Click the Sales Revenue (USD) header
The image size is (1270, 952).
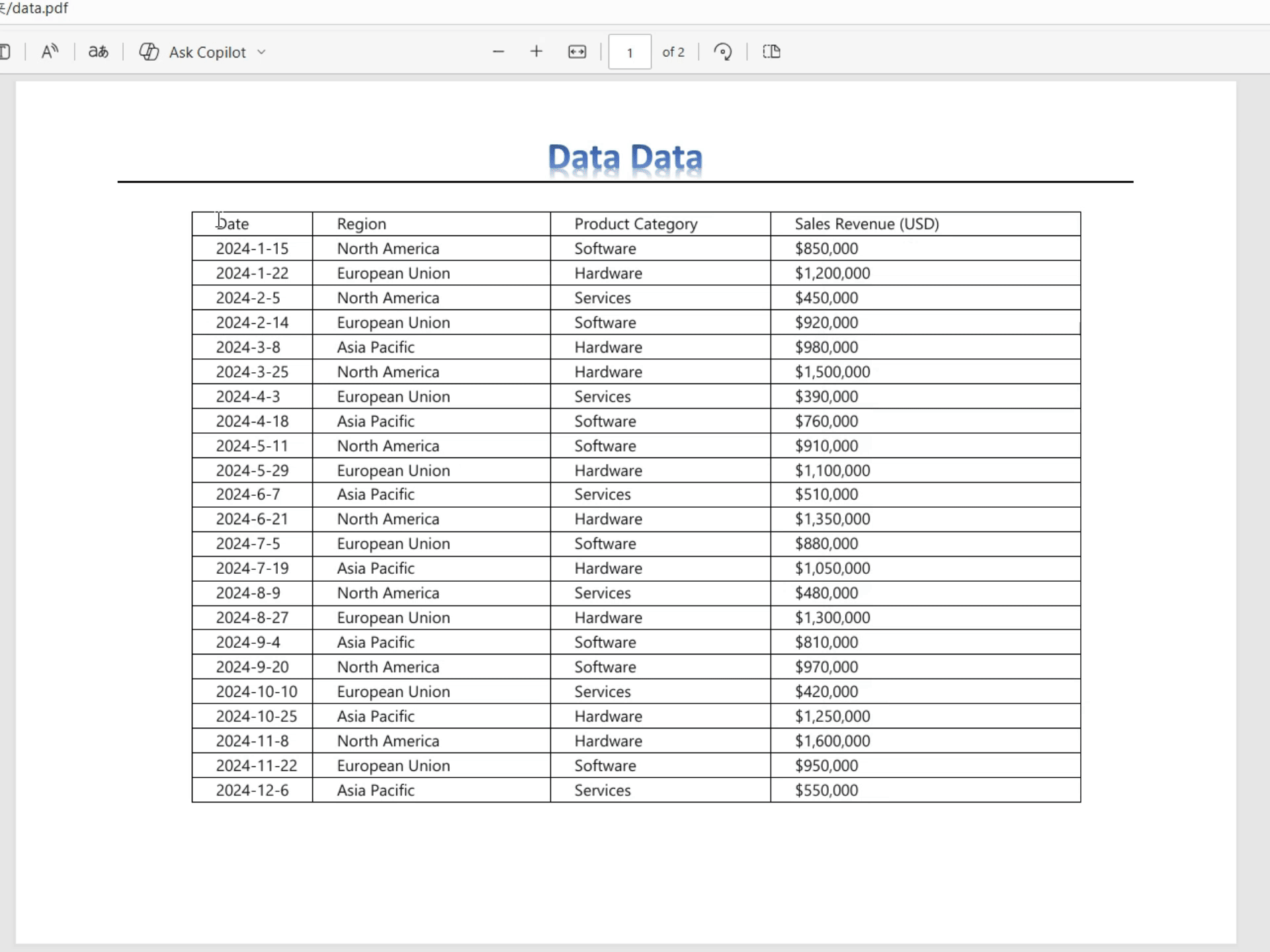(x=867, y=224)
